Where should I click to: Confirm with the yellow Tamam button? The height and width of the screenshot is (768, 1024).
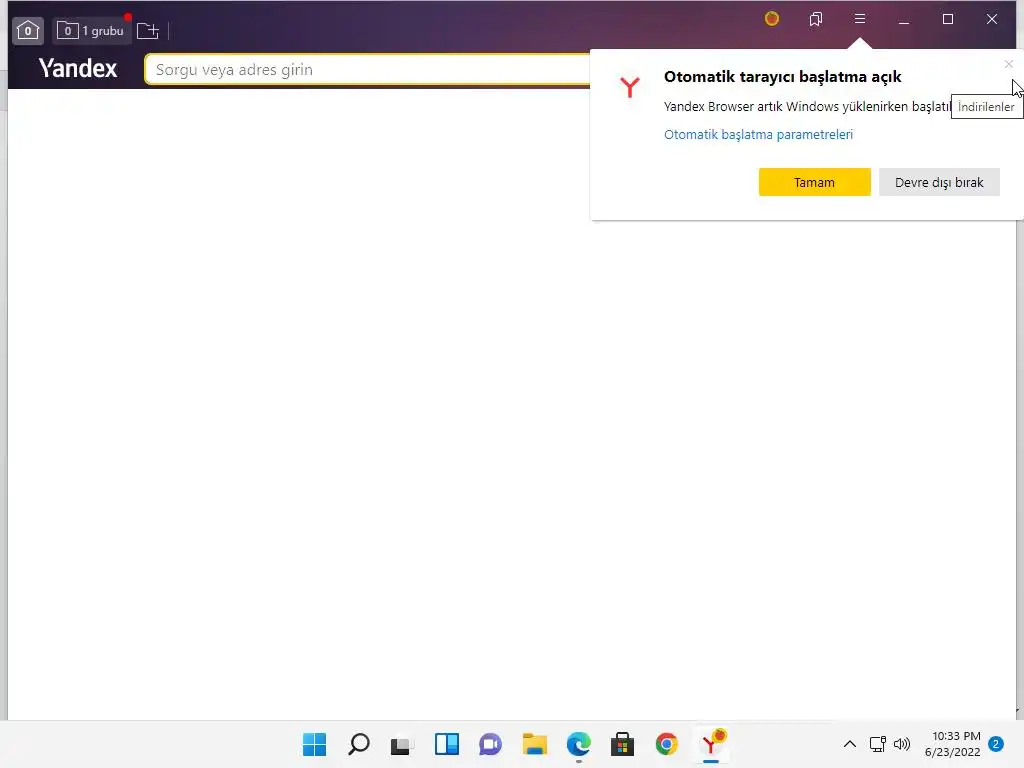tap(814, 182)
